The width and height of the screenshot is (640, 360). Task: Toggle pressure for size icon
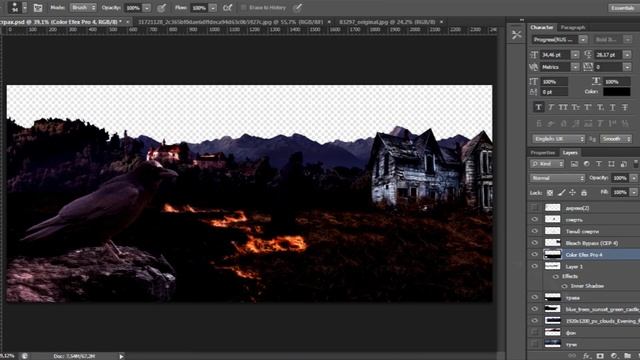(298, 8)
